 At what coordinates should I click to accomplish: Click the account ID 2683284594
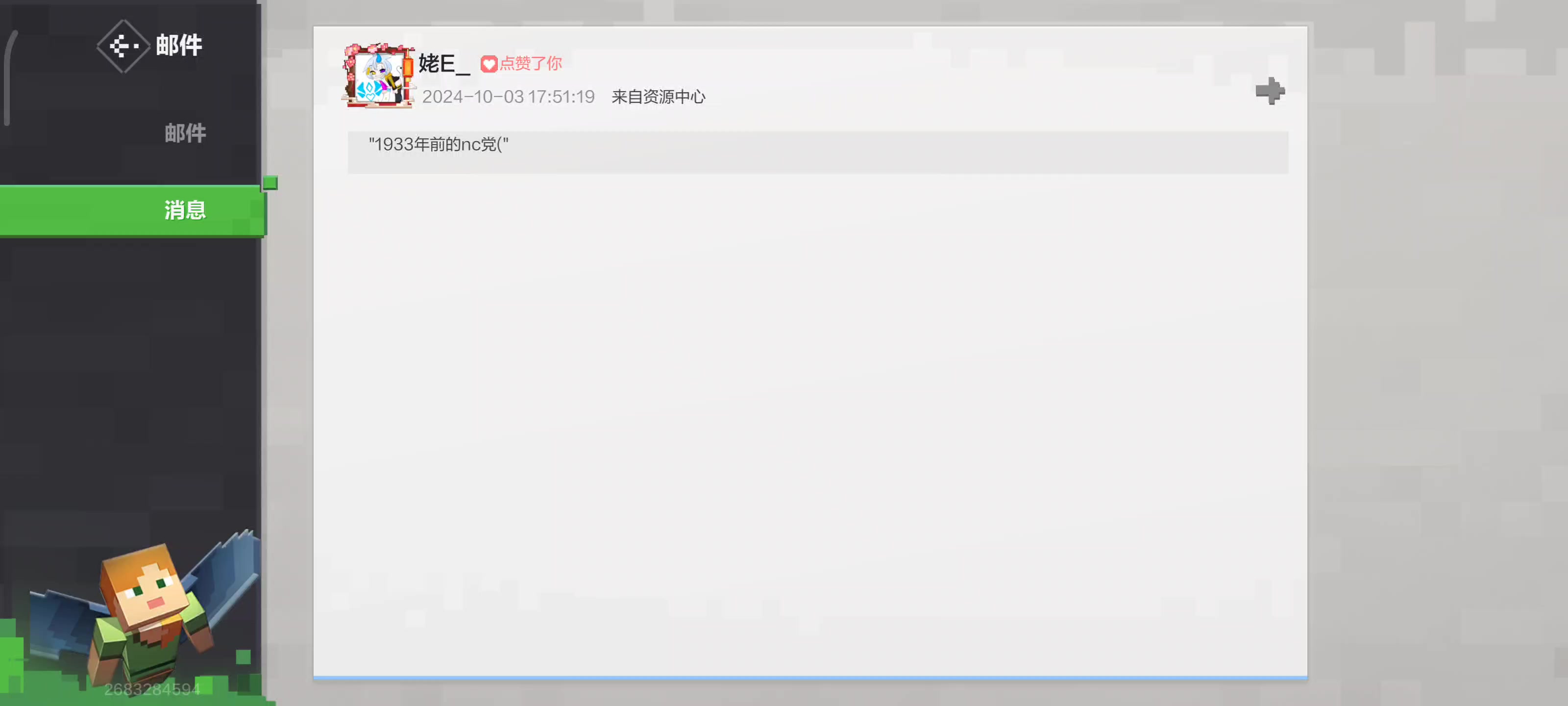click(151, 689)
